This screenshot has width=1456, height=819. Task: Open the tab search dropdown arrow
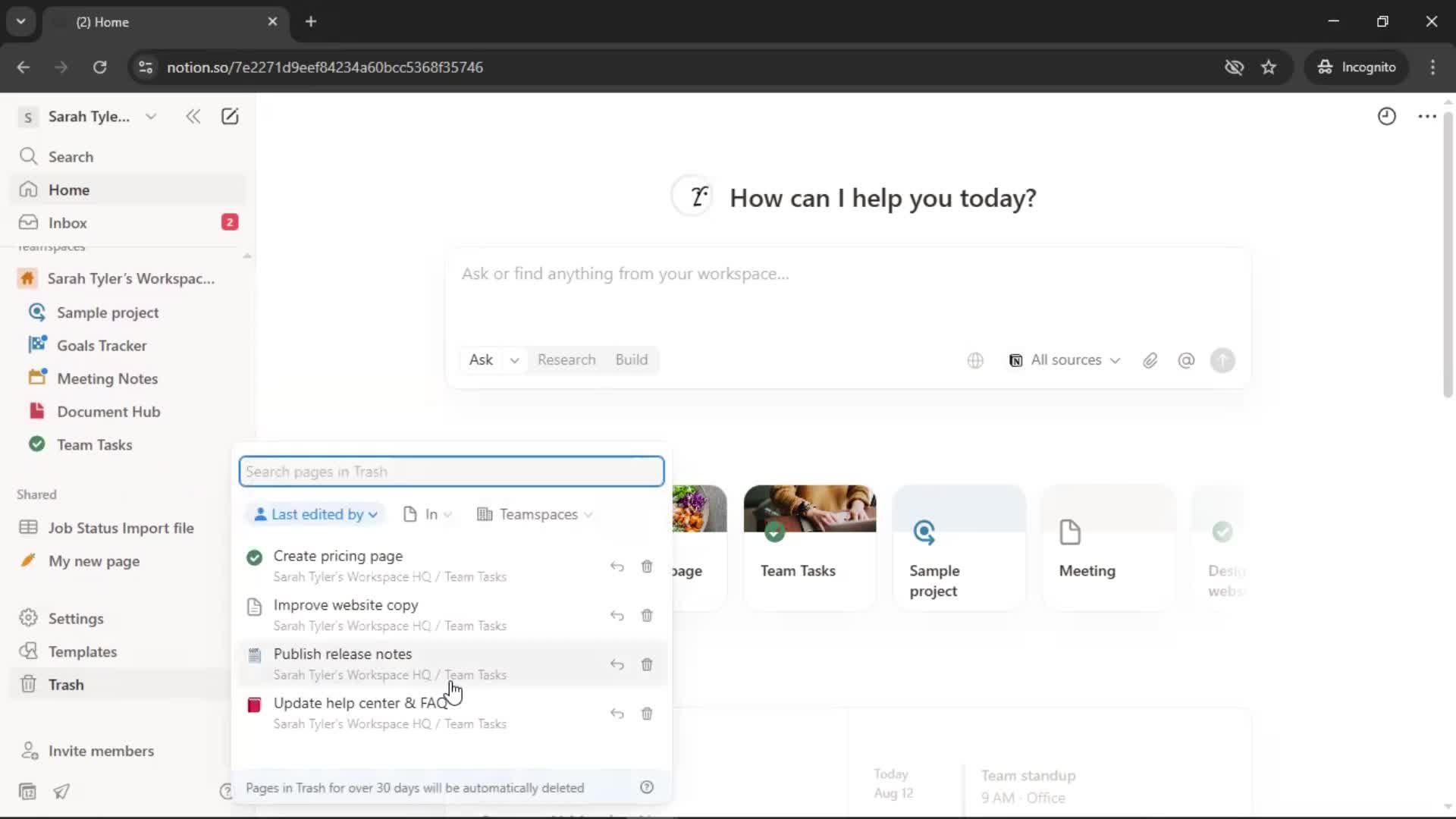coord(20,21)
